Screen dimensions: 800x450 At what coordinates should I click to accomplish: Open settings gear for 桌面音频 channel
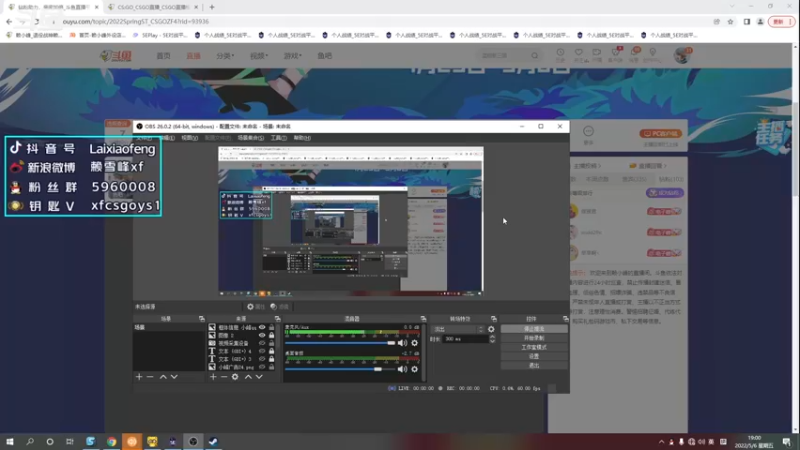[414, 369]
